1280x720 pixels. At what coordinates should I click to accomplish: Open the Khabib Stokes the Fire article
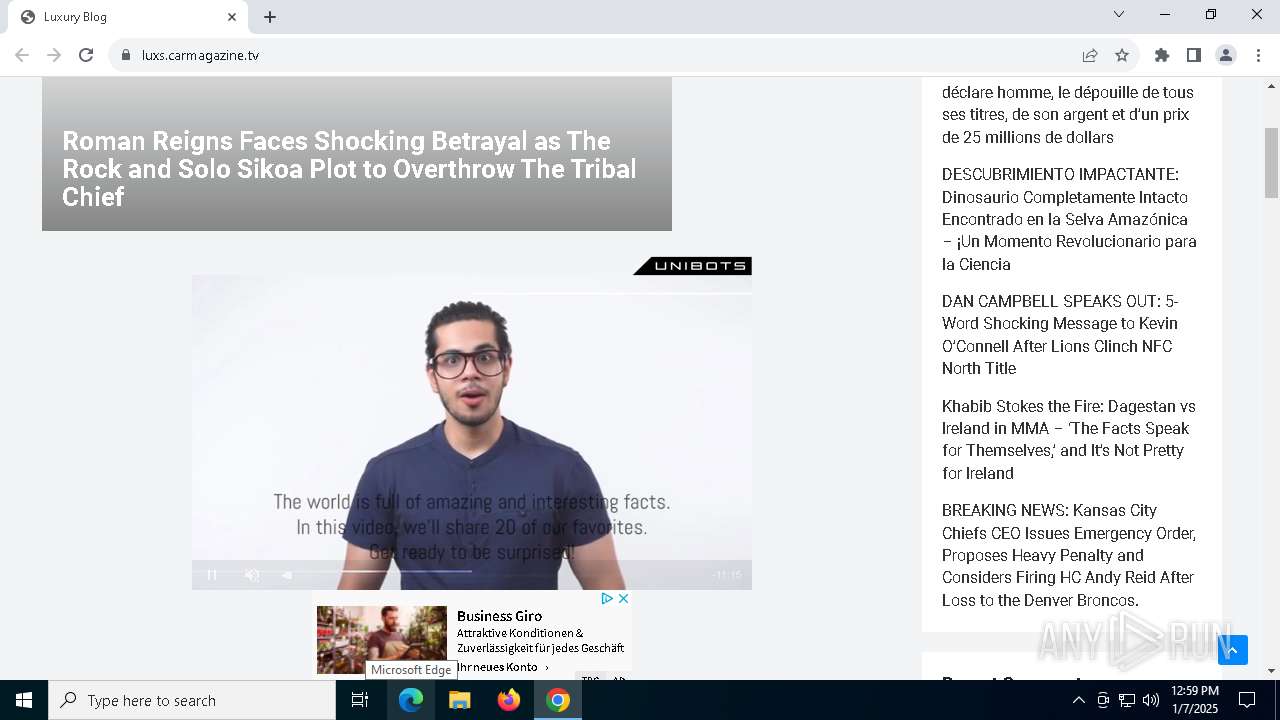(x=1068, y=440)
